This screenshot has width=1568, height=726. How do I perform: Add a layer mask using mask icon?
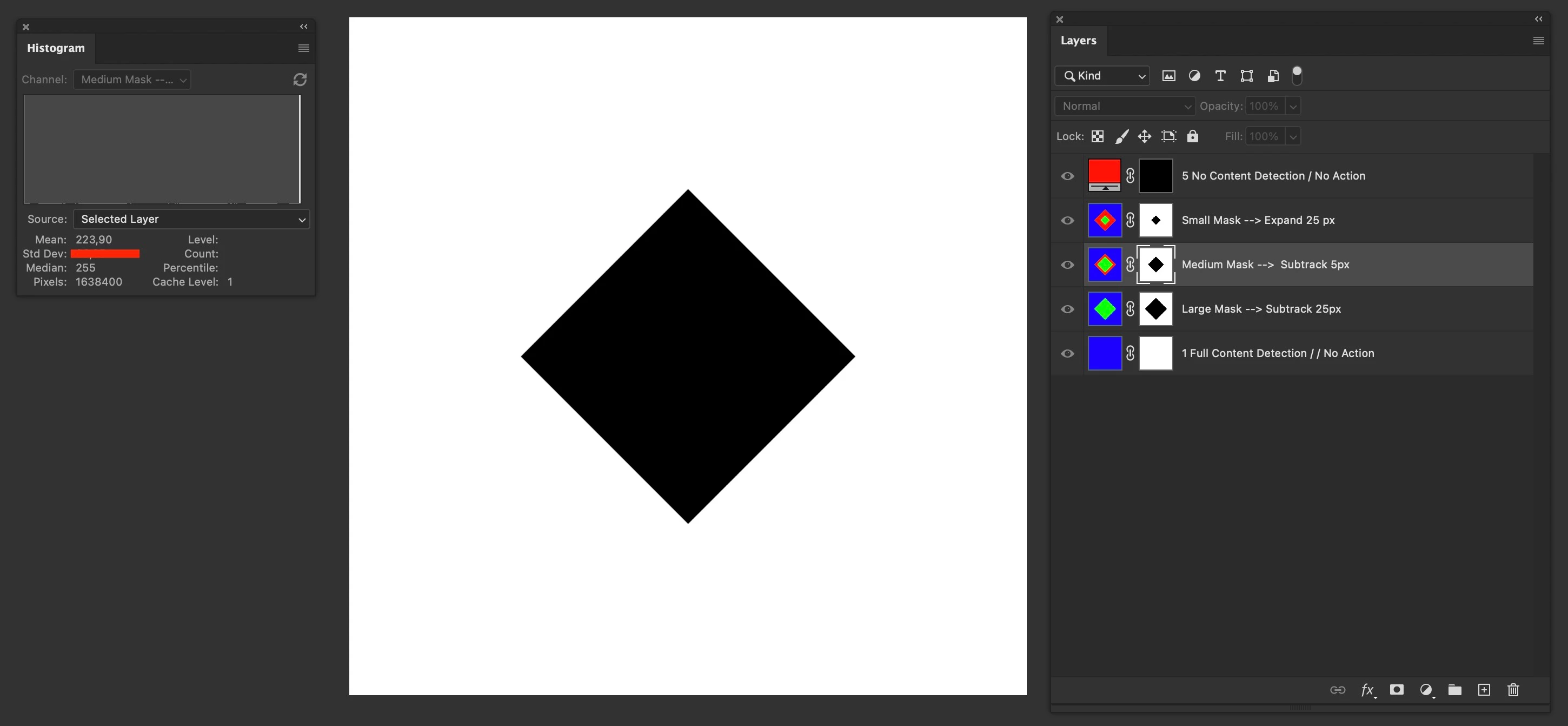1397,689
